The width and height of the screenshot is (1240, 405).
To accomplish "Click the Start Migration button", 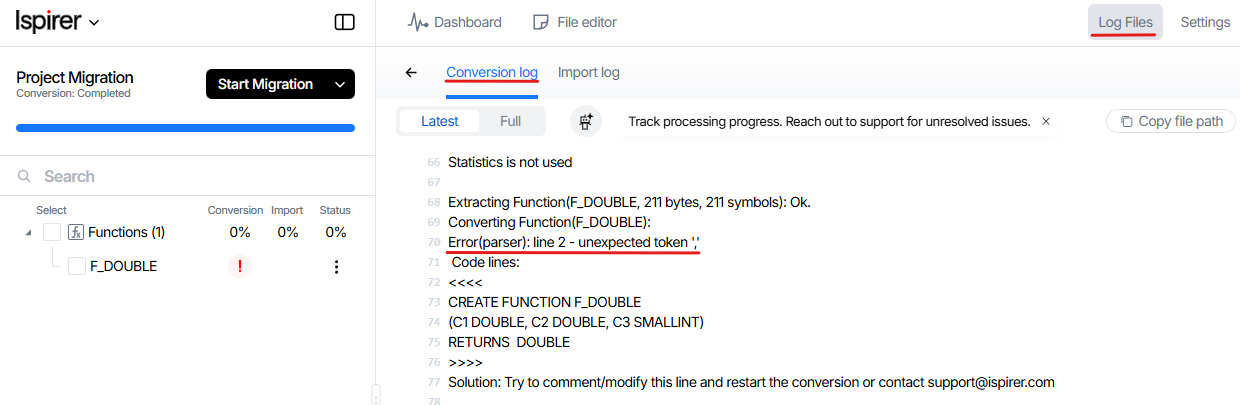I will click(265, 85).
